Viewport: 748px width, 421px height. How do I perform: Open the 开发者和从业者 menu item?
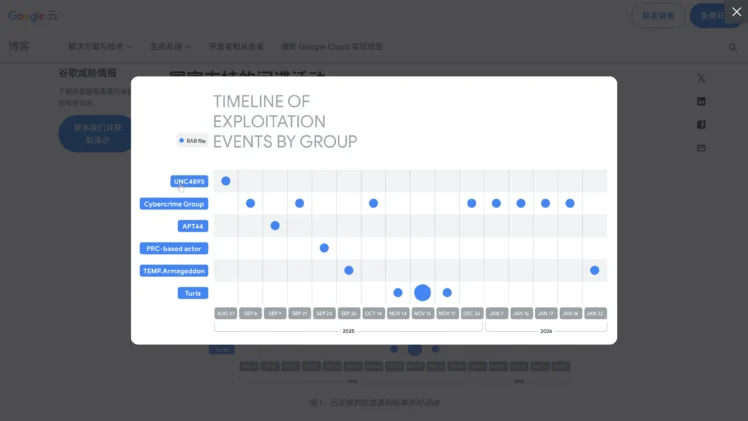point(236,47)
